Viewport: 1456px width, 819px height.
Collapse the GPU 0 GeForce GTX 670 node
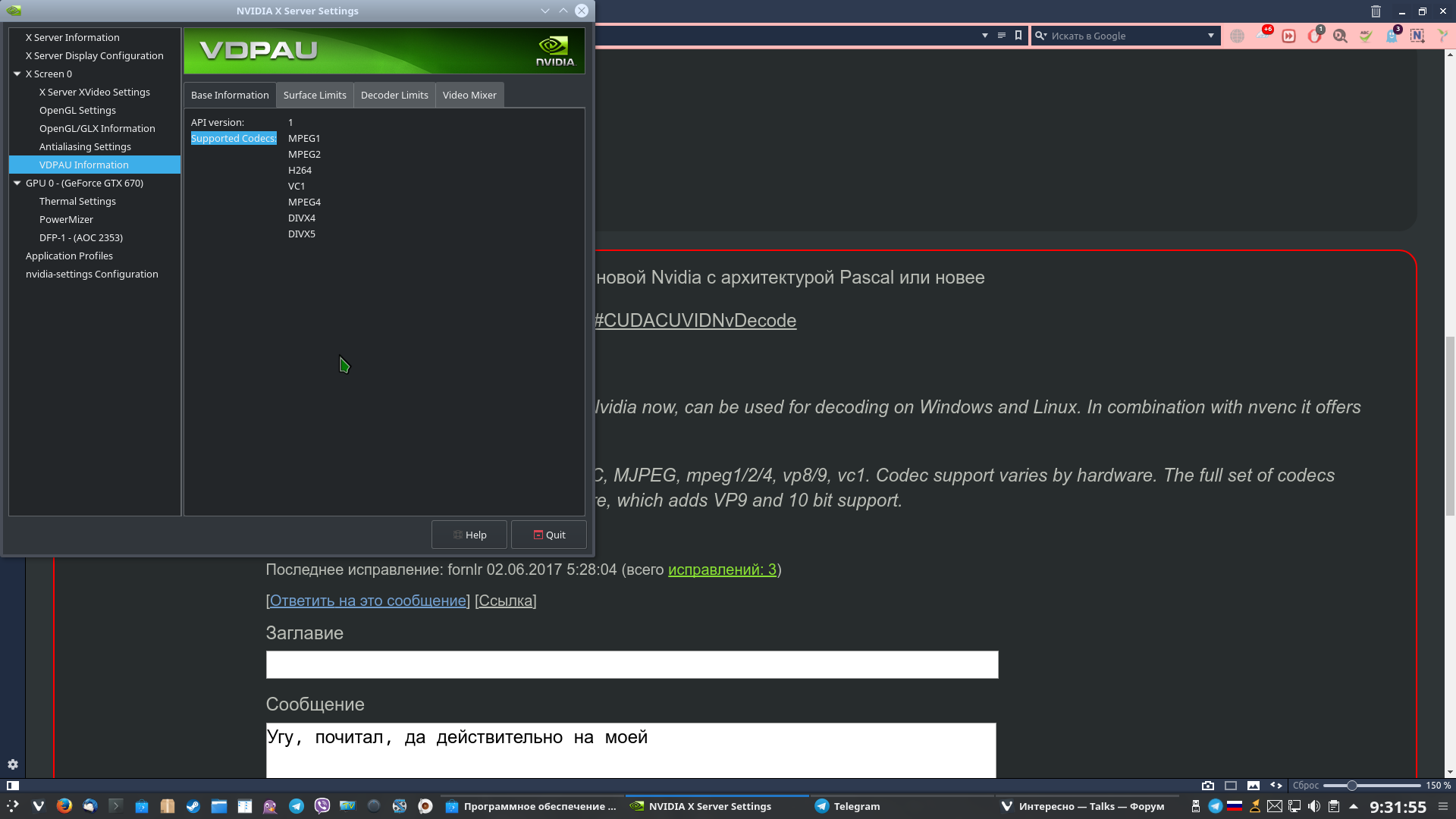(x=17, y=183)
